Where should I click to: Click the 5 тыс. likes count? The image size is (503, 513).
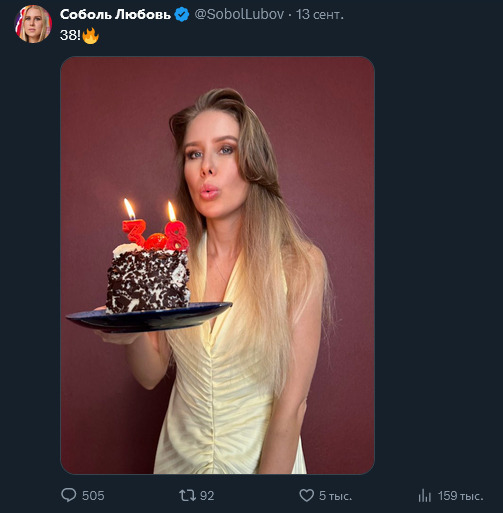(335, 496)
